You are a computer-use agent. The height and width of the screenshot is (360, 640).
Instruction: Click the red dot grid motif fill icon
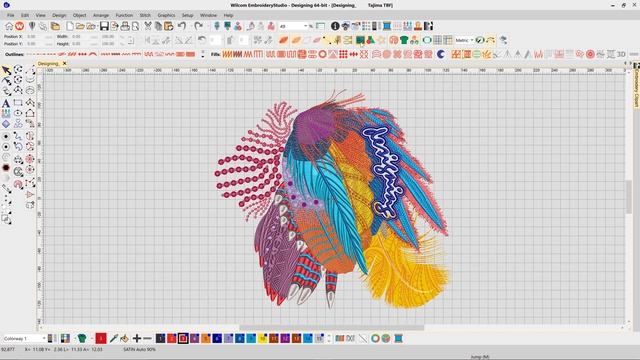[x=343, y=54]
